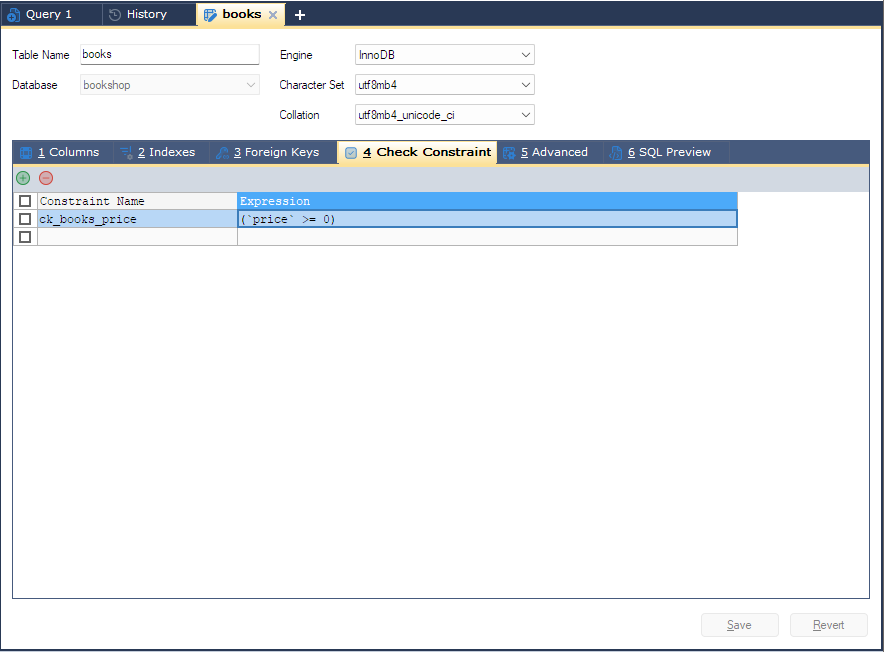Select the ck_books_price constraint name cell

pos(138,219)
